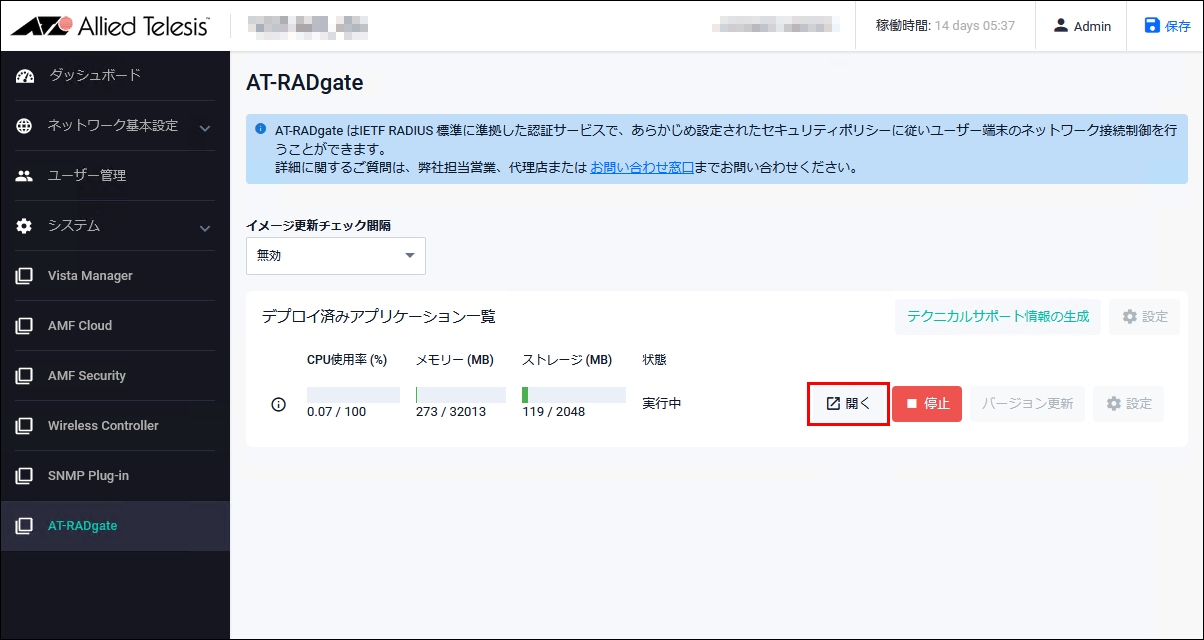Expand the ネットワーク基本設定 chevron
The image size is (1204, 640).
point(205,128)
